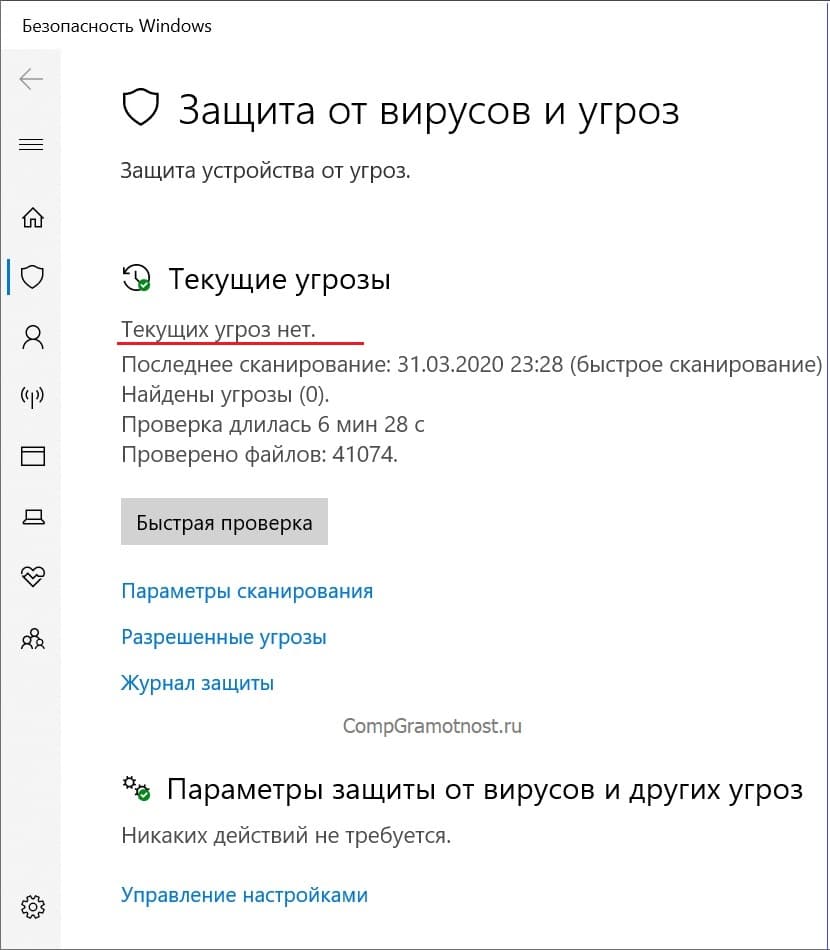Open Device performance & health heart icon
830x950 pixels.
(x=33, y=576)
